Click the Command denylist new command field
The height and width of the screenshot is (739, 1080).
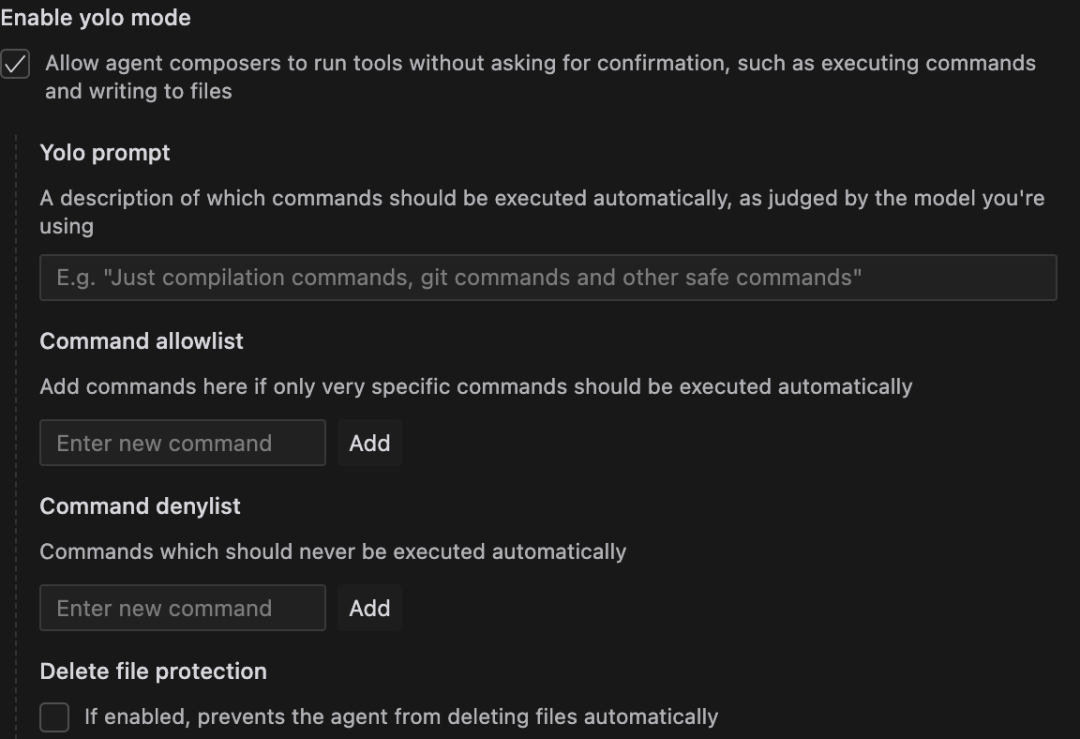point(183,608)
